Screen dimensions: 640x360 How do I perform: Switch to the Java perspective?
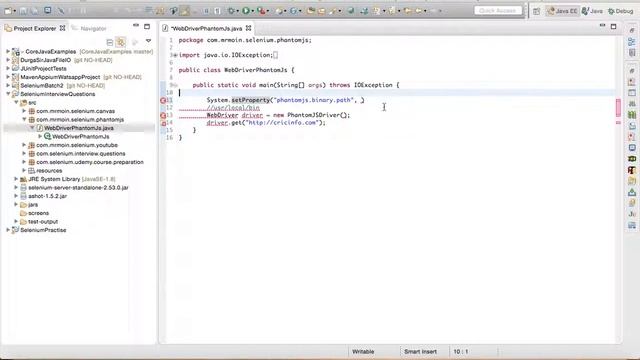click(592, 11)
